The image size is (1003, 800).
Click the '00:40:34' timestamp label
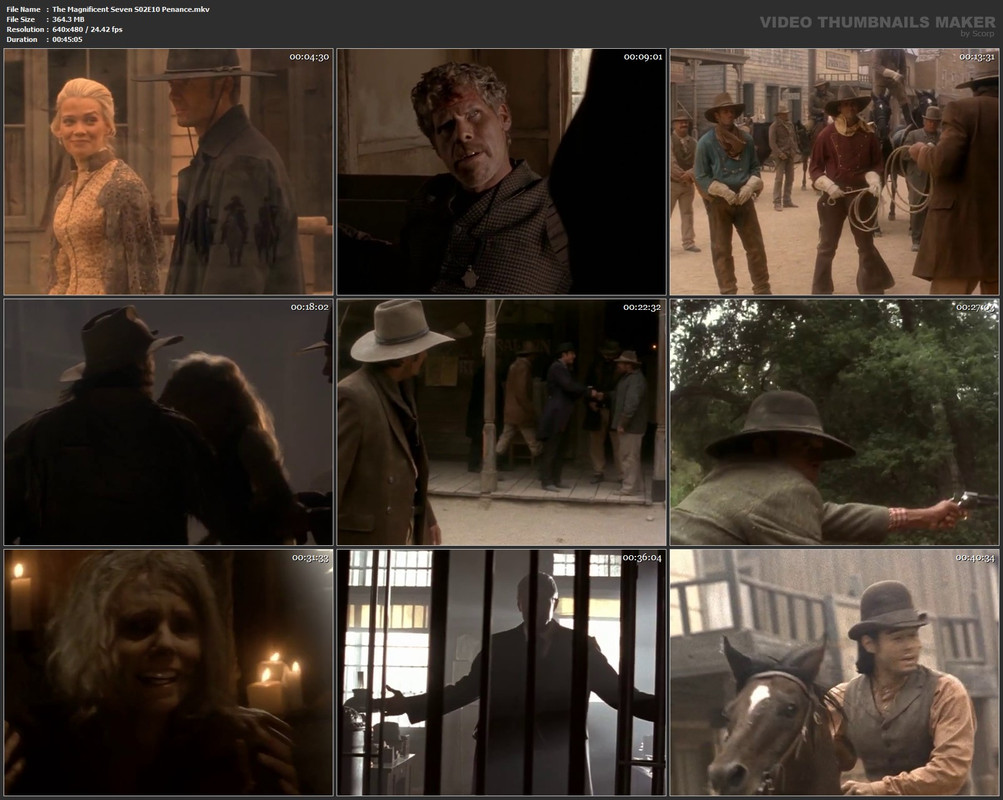[x=975, y=558]
